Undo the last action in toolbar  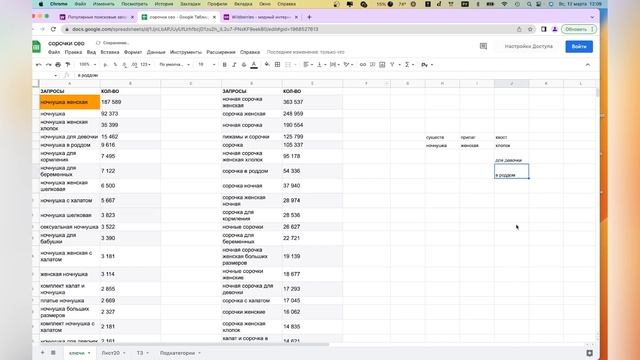tap(38, 64)
